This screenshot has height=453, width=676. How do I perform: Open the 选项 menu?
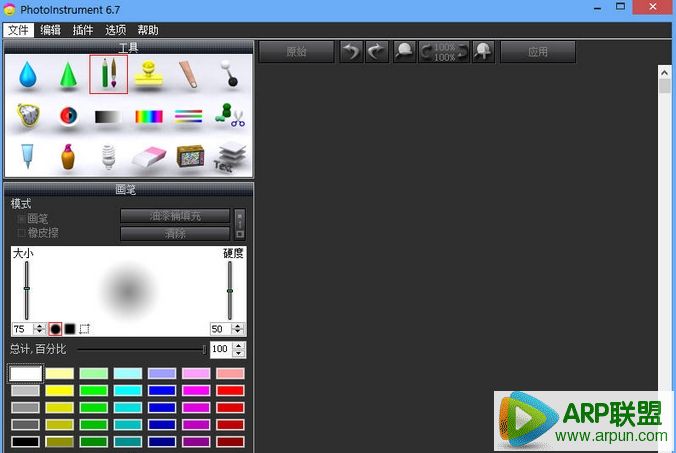[x=115, y=30]
